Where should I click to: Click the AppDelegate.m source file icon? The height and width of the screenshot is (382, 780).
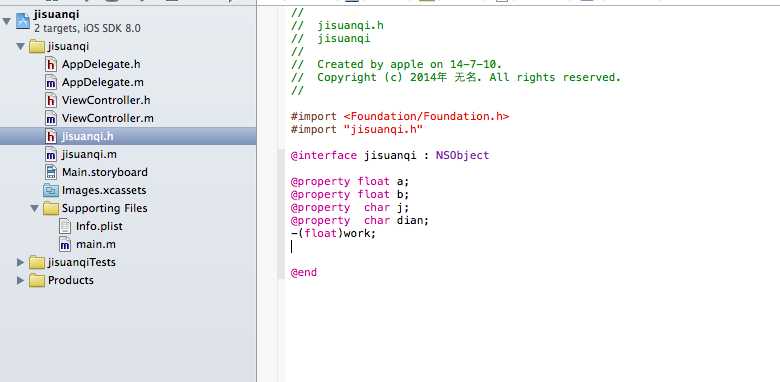(x=51, y=83)
